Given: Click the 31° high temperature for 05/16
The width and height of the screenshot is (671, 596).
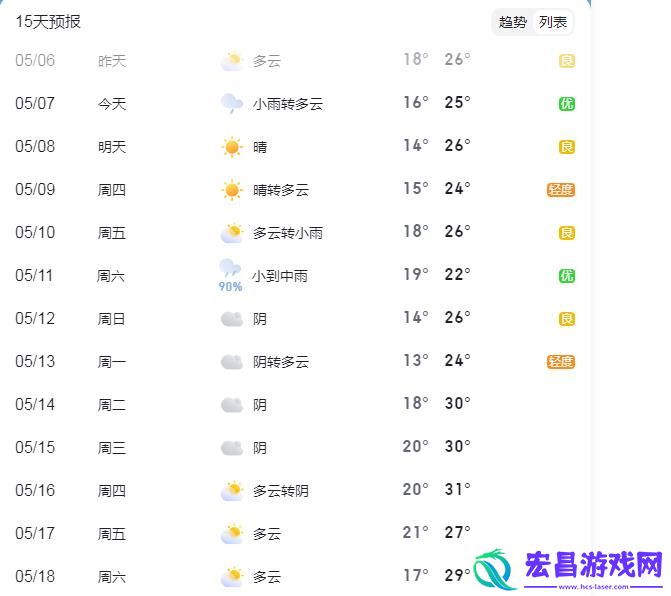Looking at the screenshot, I should [457, 489].
